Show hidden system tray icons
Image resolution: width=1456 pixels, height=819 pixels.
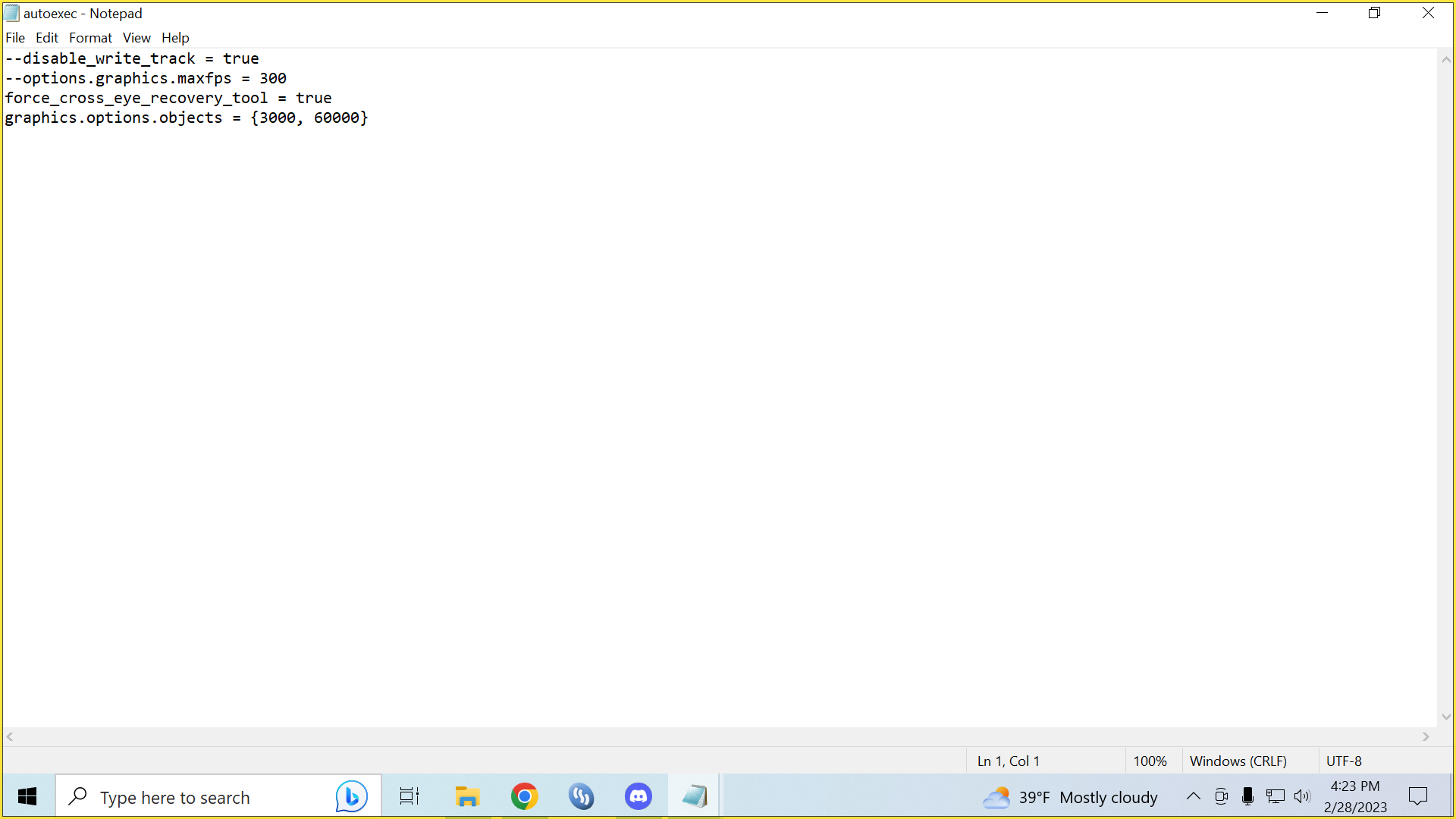click(1193, 796)
